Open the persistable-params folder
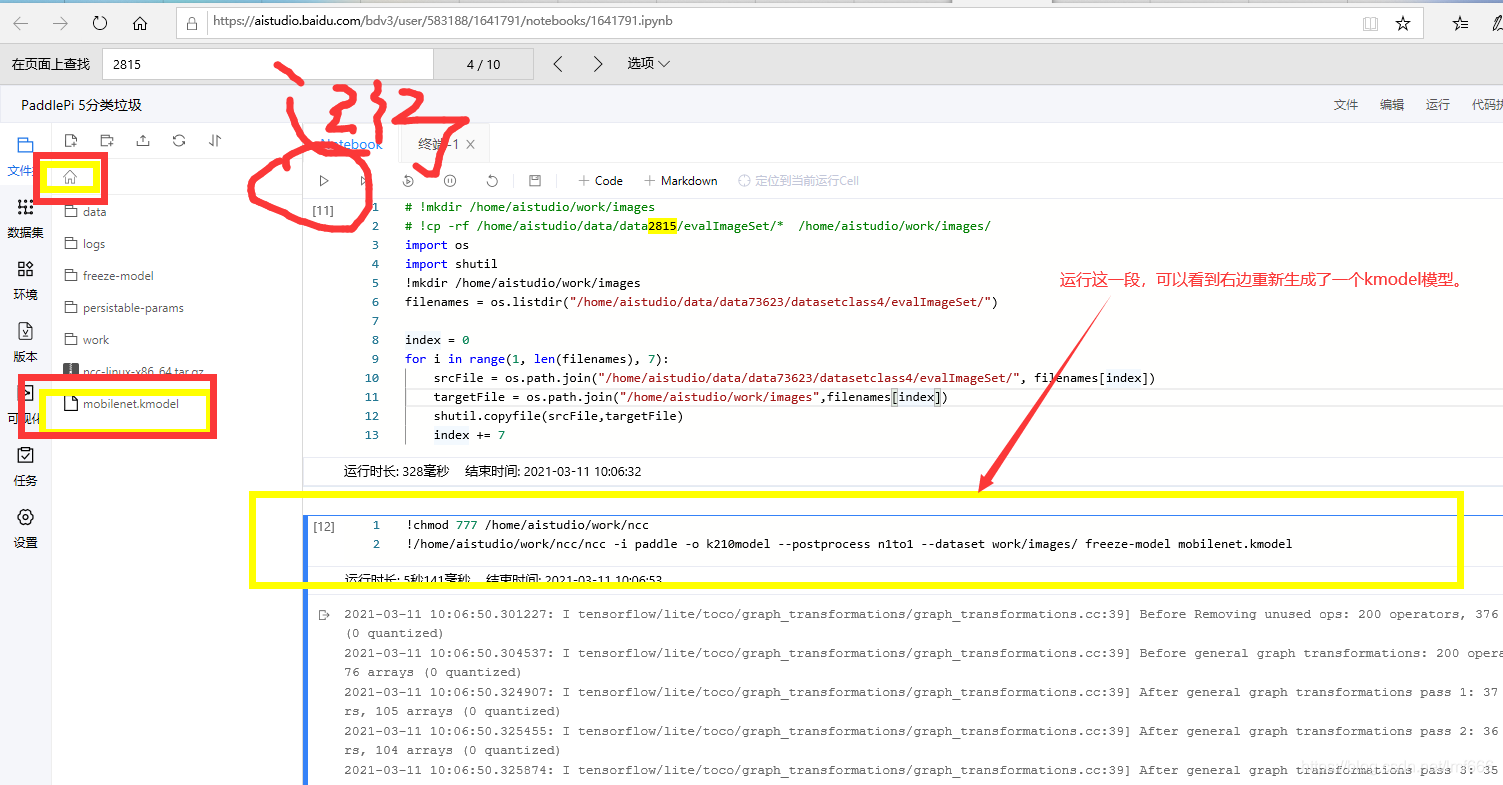Screen dimensions: 1503x785 point(133,308)
